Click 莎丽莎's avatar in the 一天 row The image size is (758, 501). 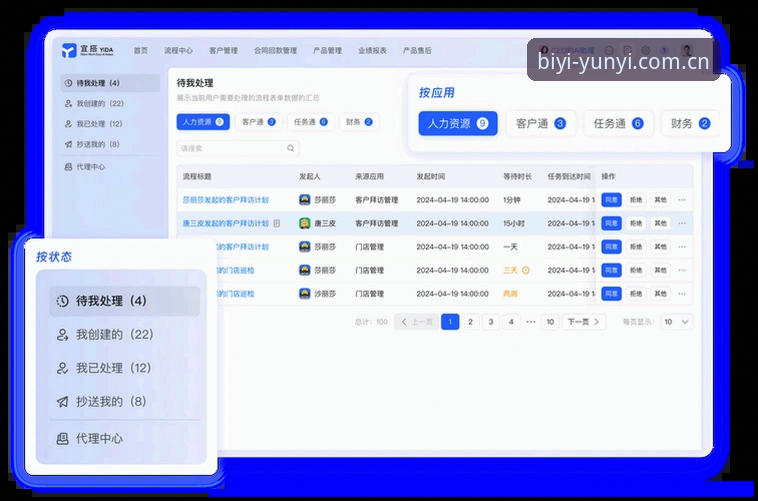(305, 247)
